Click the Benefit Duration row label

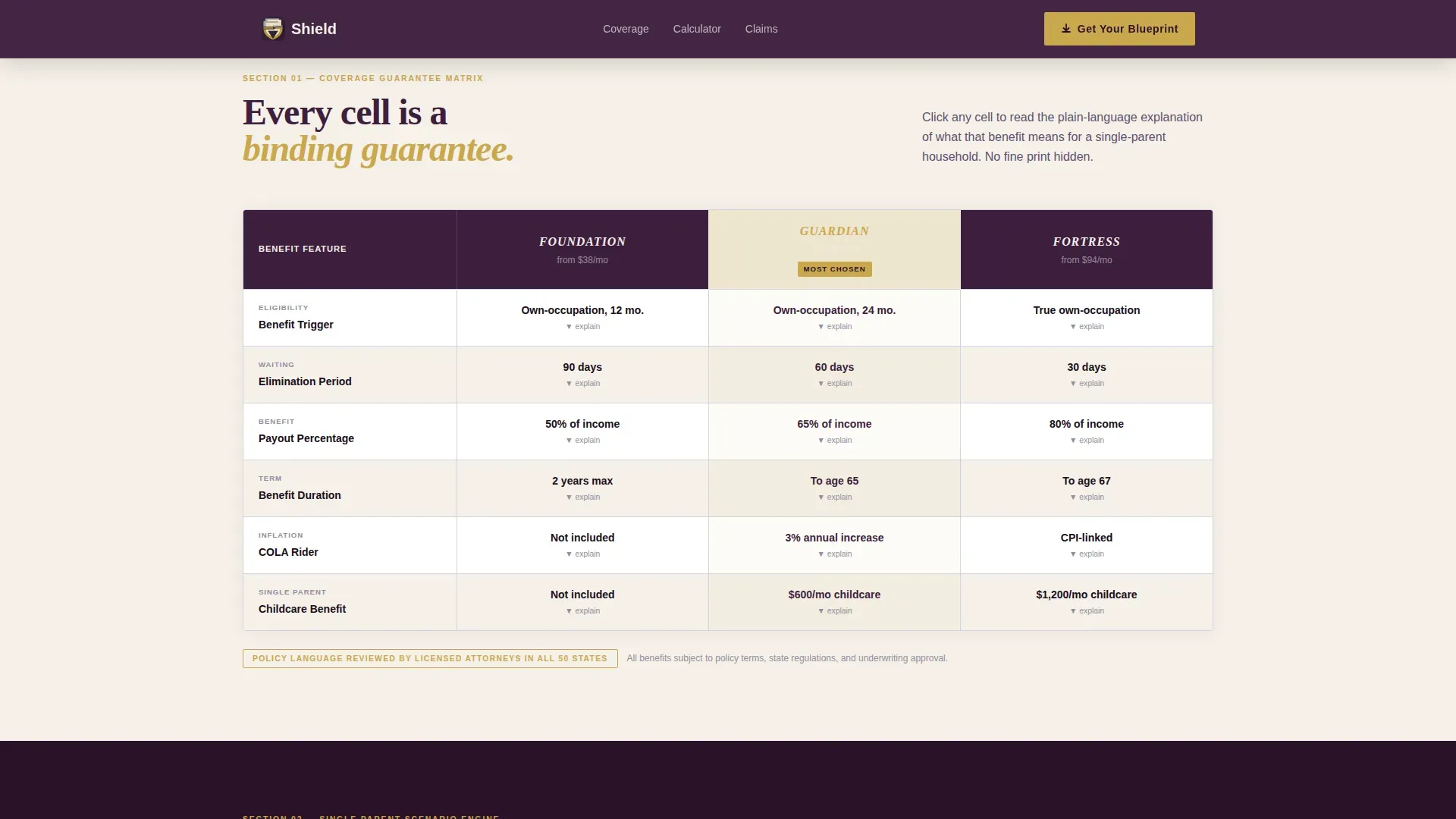[300, 495]
